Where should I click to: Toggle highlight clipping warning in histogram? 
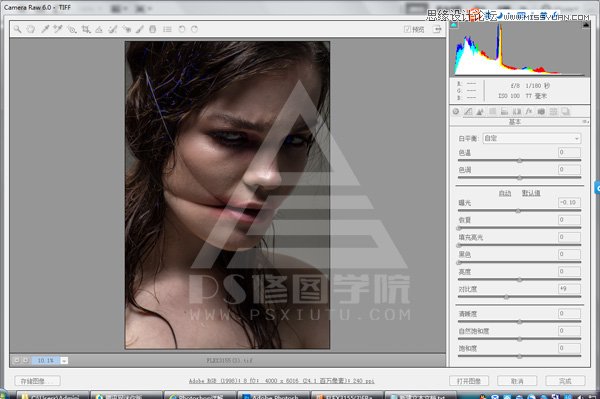pos(585,25)
